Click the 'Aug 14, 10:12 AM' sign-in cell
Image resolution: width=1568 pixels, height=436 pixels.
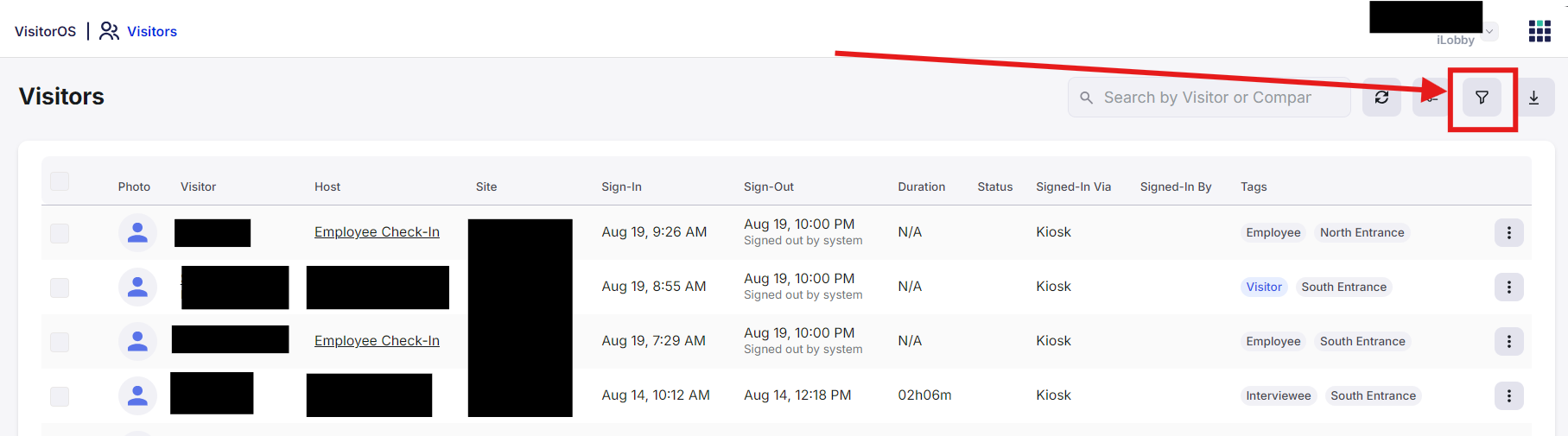pos(656,395)
